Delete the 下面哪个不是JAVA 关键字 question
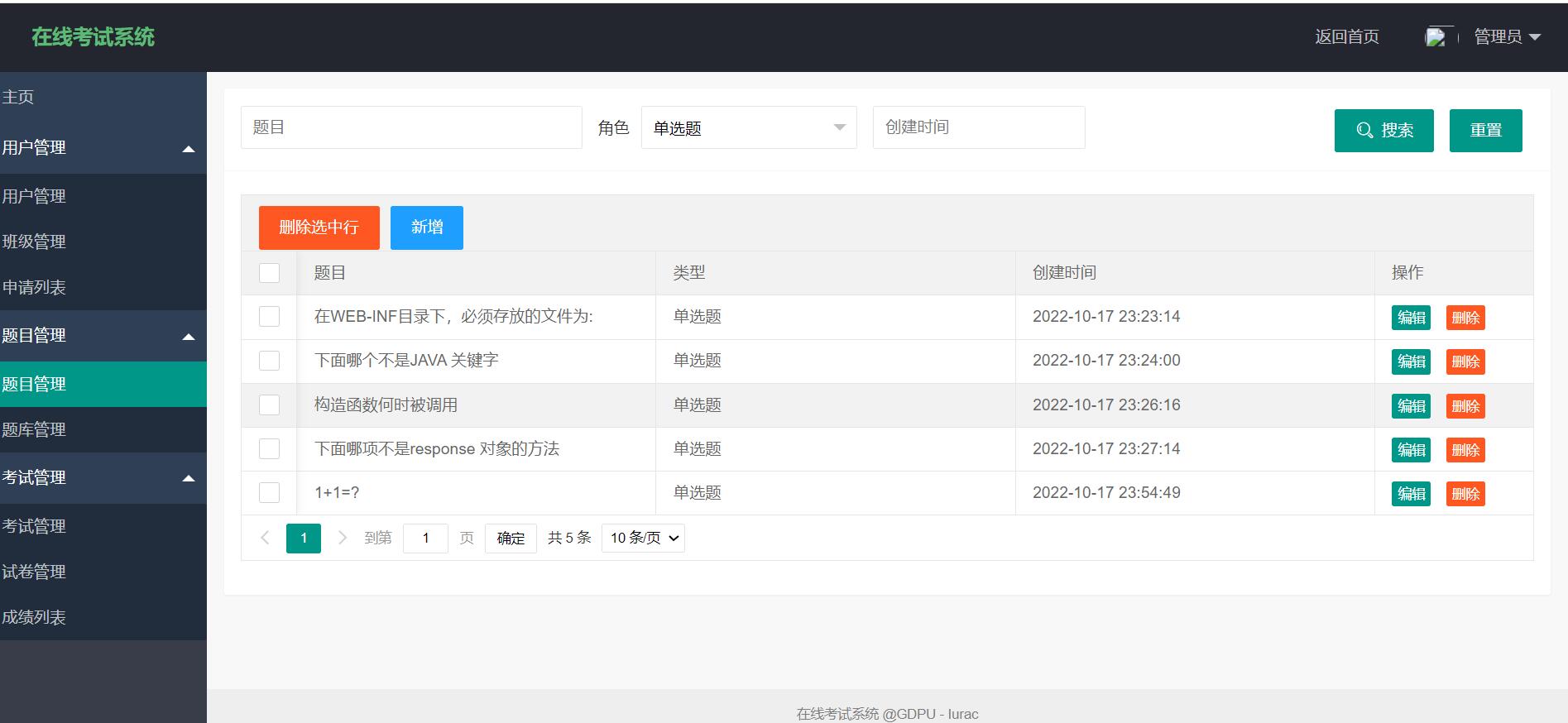The height and width of the screenshot is (723, 1568). click(x=1465, y=361)
